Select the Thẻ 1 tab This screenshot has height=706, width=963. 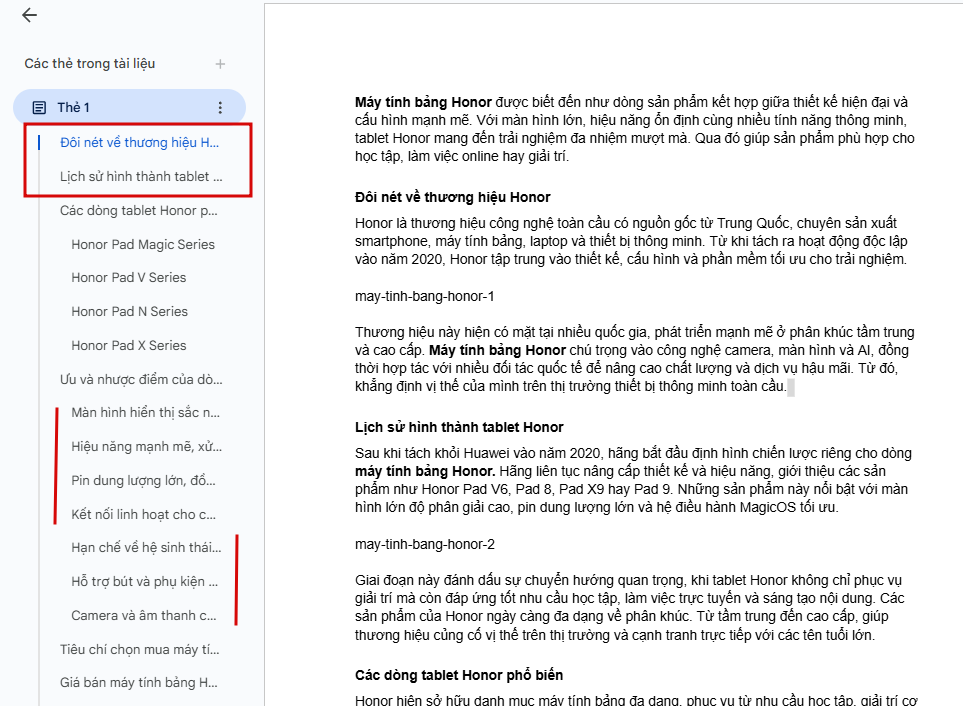(130, 107)
